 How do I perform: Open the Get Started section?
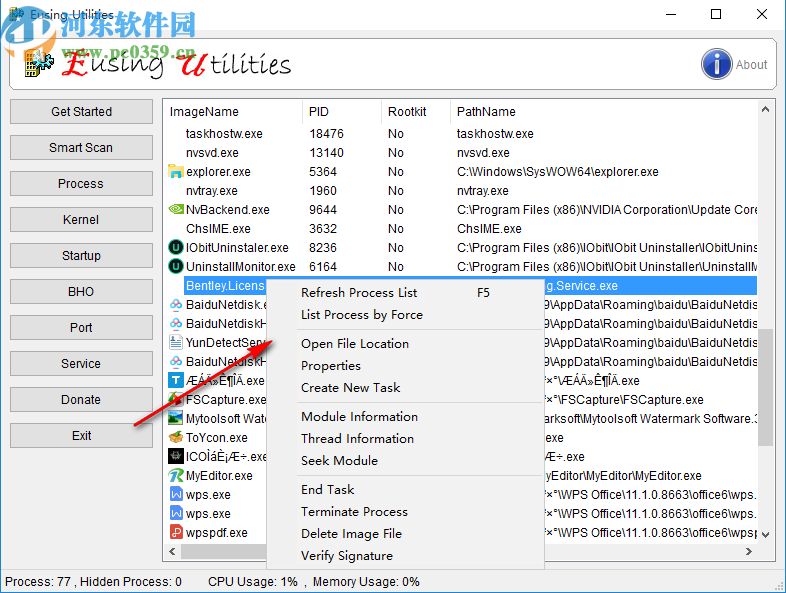coord(81,111)
